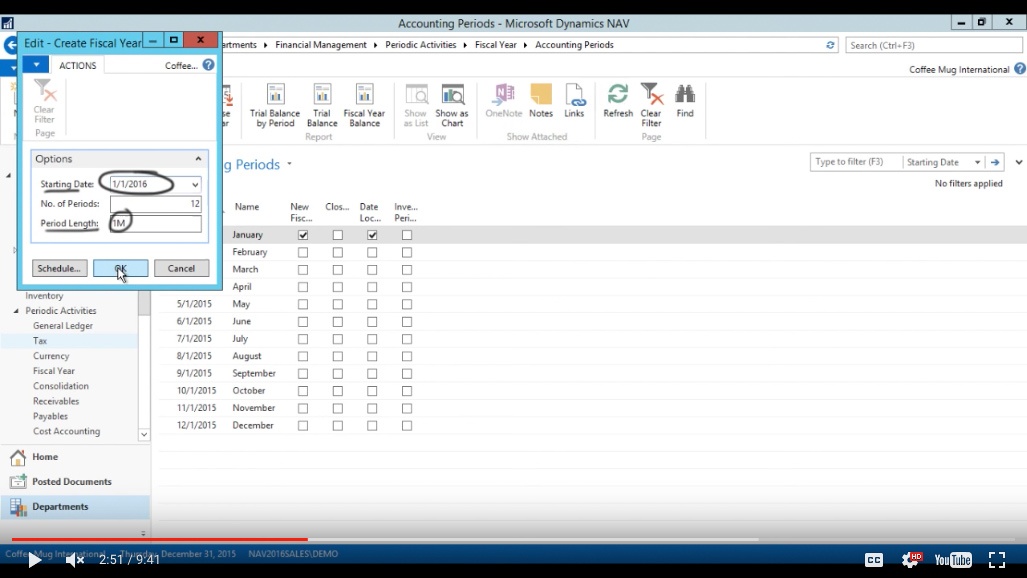The height and width of the screenshot is (578, 1027).
Task: Select Fiscal Year in breadcrumb
Action: [496, 45]
